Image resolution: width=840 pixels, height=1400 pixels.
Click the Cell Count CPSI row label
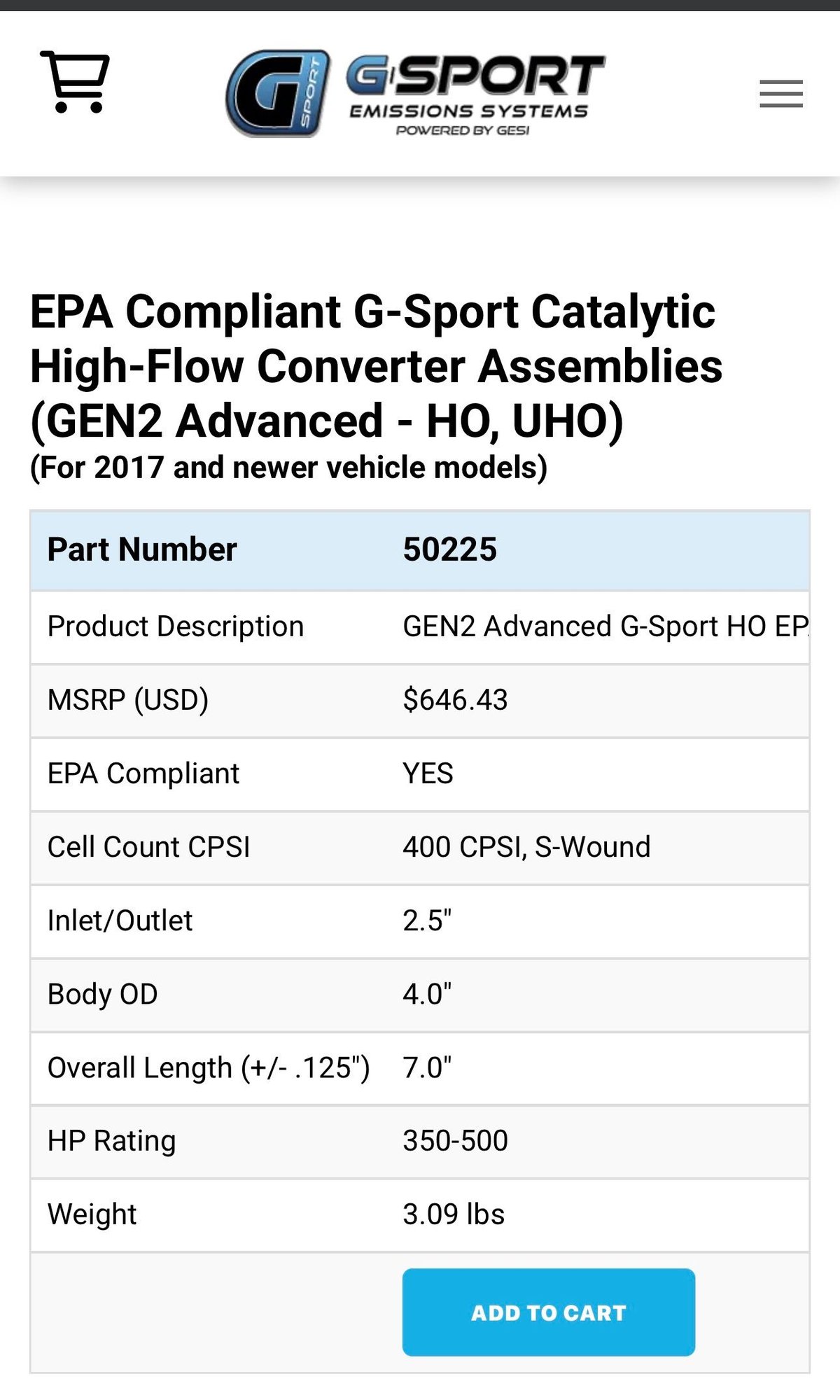coord(148,847)
